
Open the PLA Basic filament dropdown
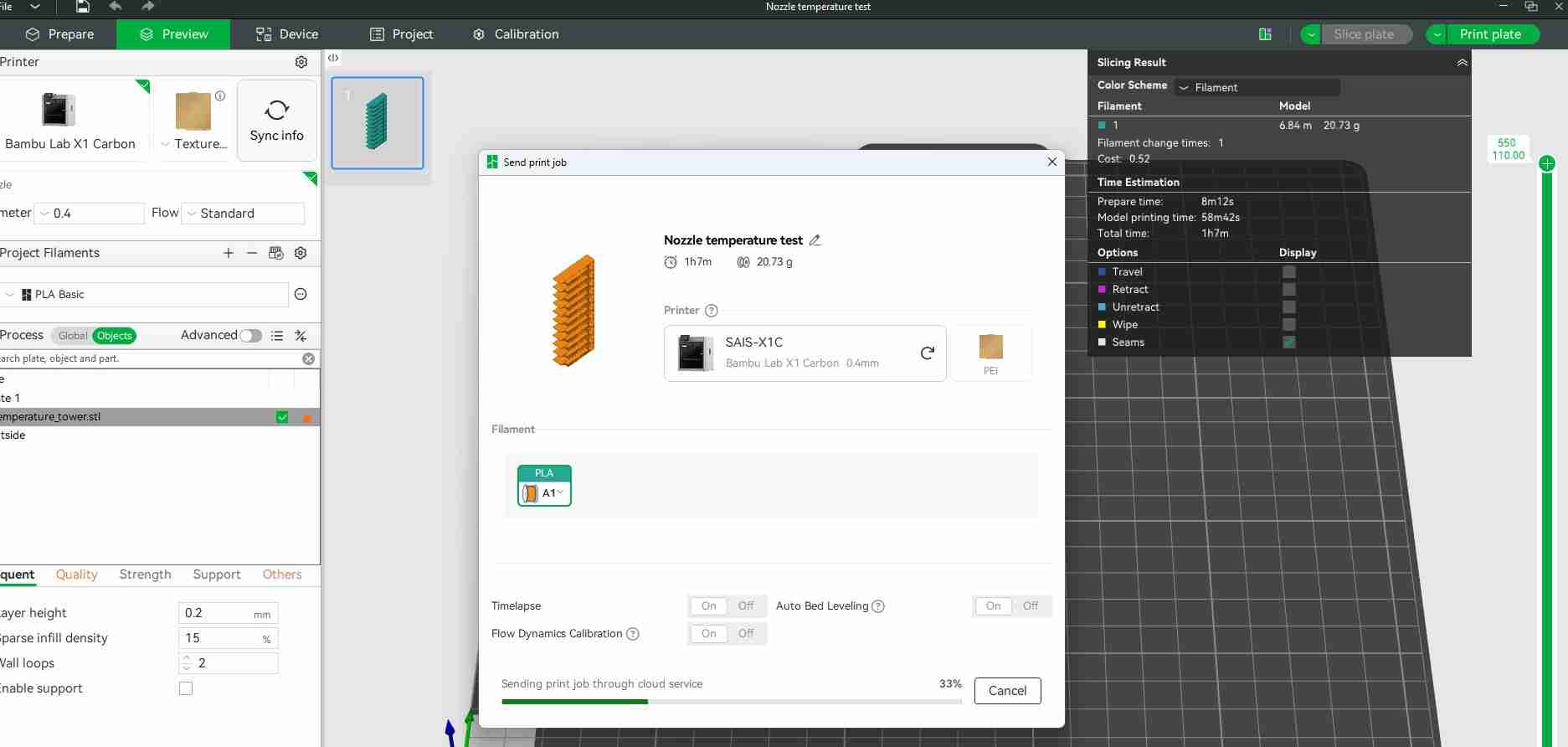pos(144,294)
